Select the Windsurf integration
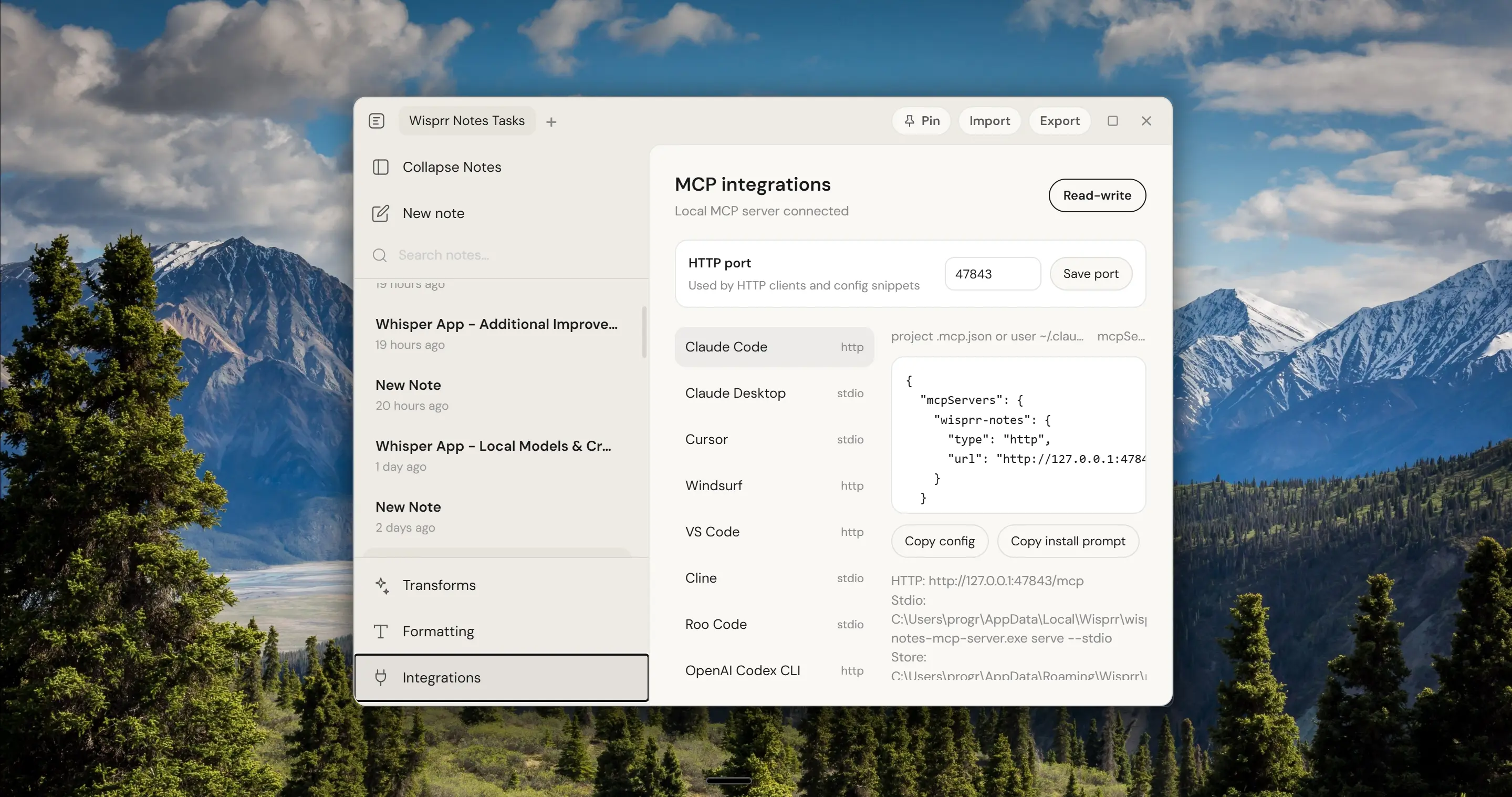1512x797 pixels. (774, 485)
